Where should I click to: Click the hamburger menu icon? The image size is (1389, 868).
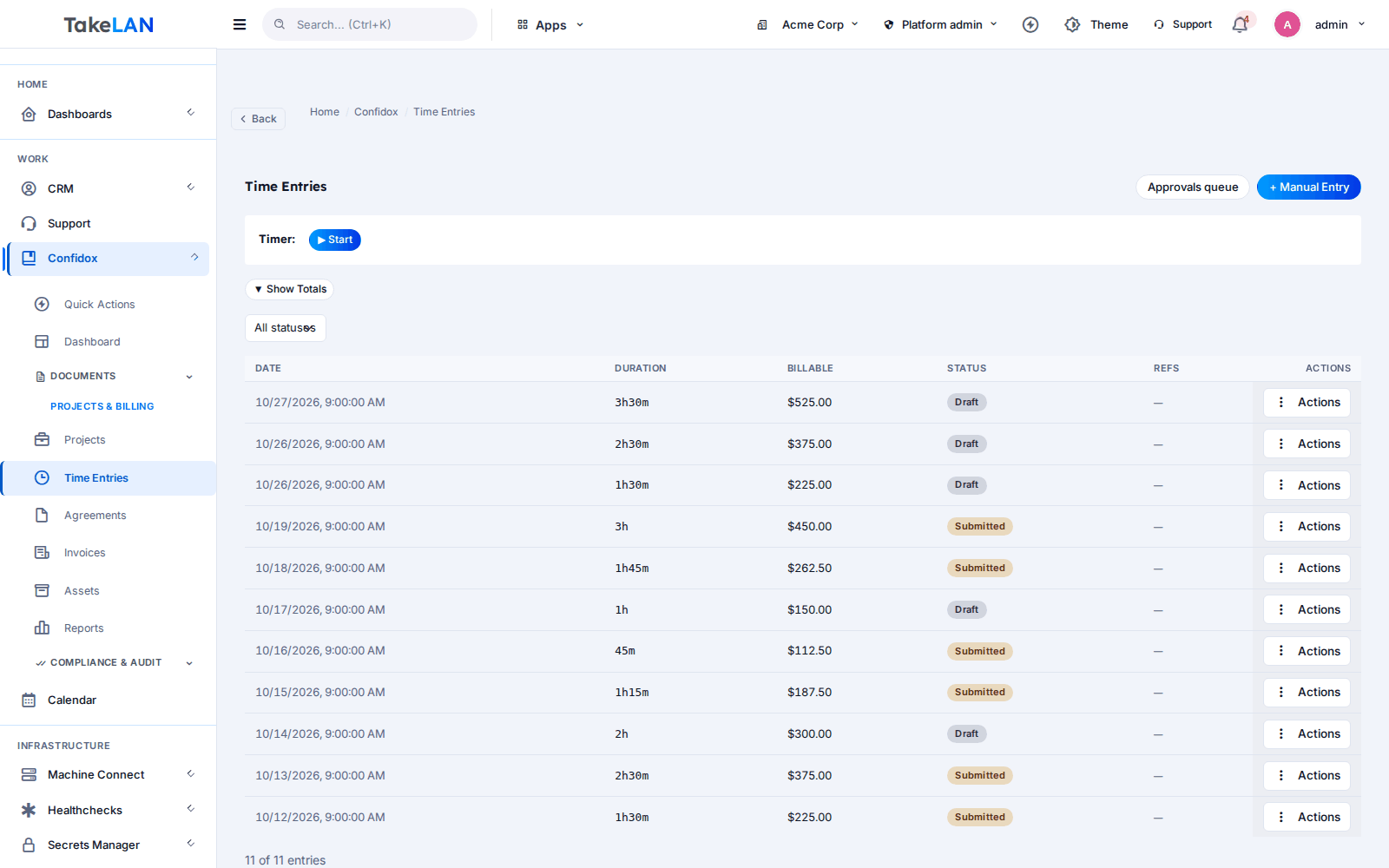[240, 24]
